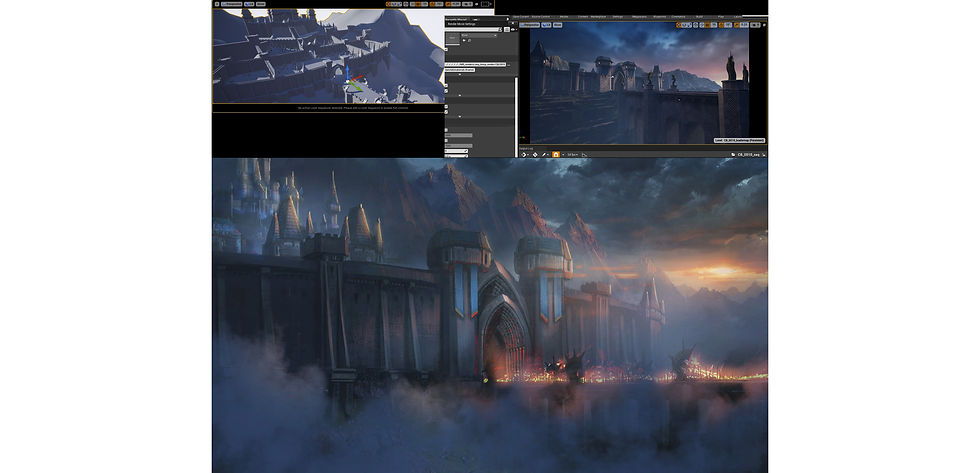Click output directory path field
Screen dimensions: 980x473
(x=476, y=64)
